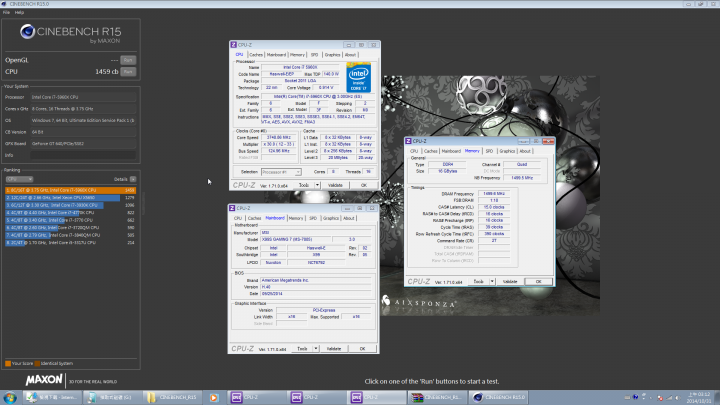Open About tab in top CPU-Z window
Viewport: 720px width, 405px height.
pos(350,55)
